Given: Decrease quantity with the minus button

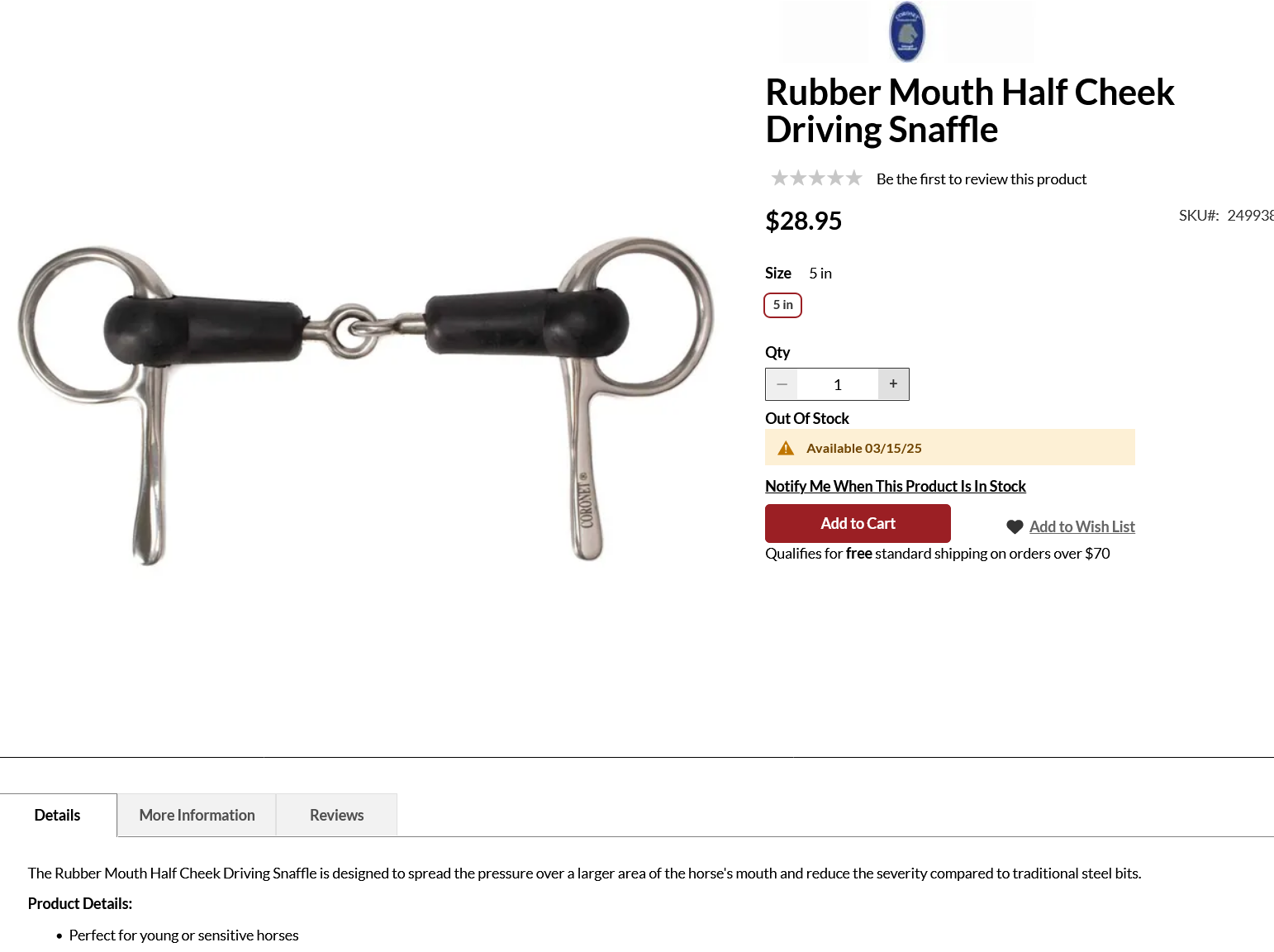Looking at the screenshot, I should click(x=782, y=384).
